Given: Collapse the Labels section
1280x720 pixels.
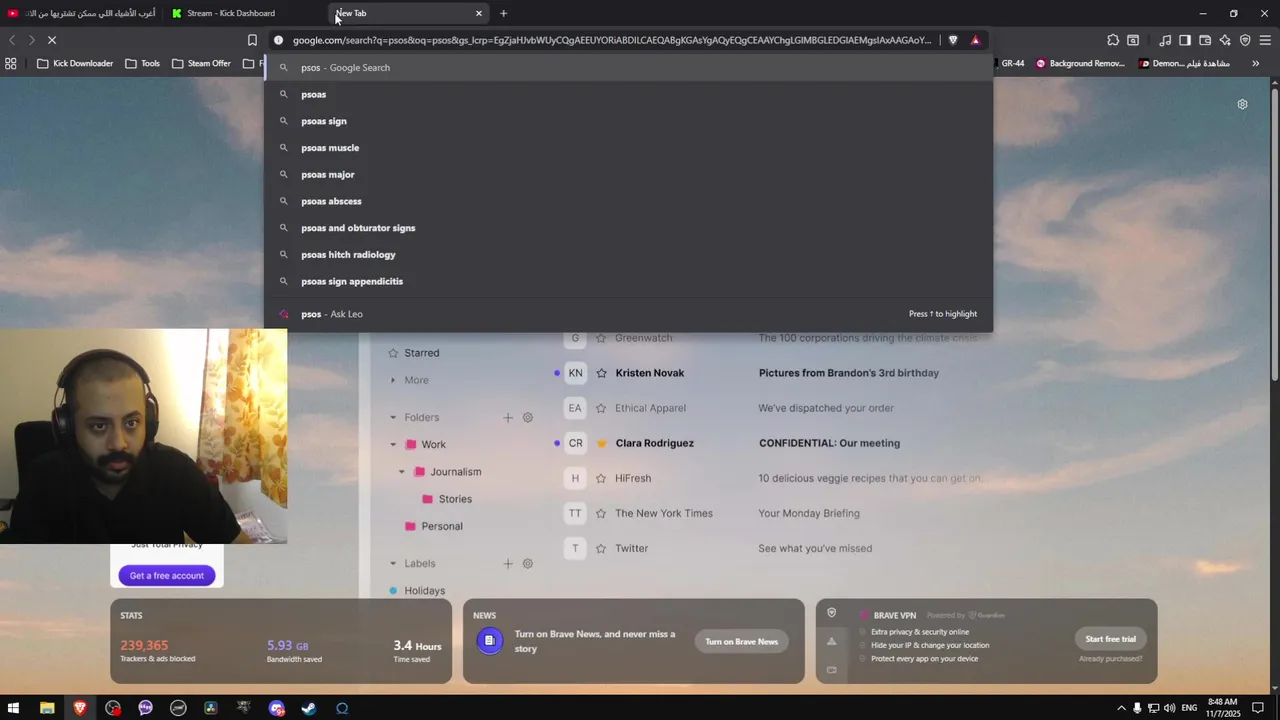Looking at the screenshot, I should [x=393, y=564].
